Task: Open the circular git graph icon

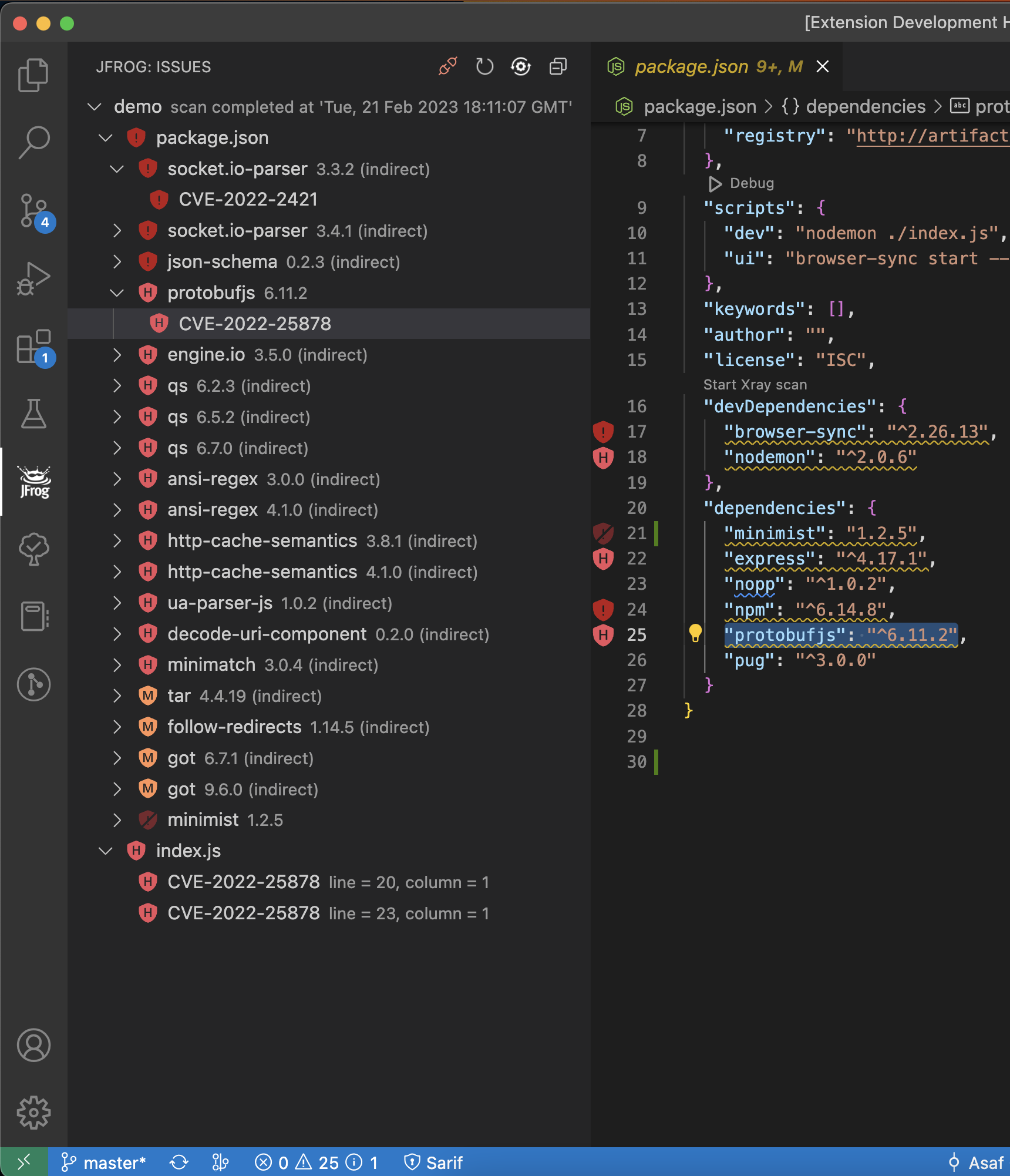Action: click(x=33, y=684)
